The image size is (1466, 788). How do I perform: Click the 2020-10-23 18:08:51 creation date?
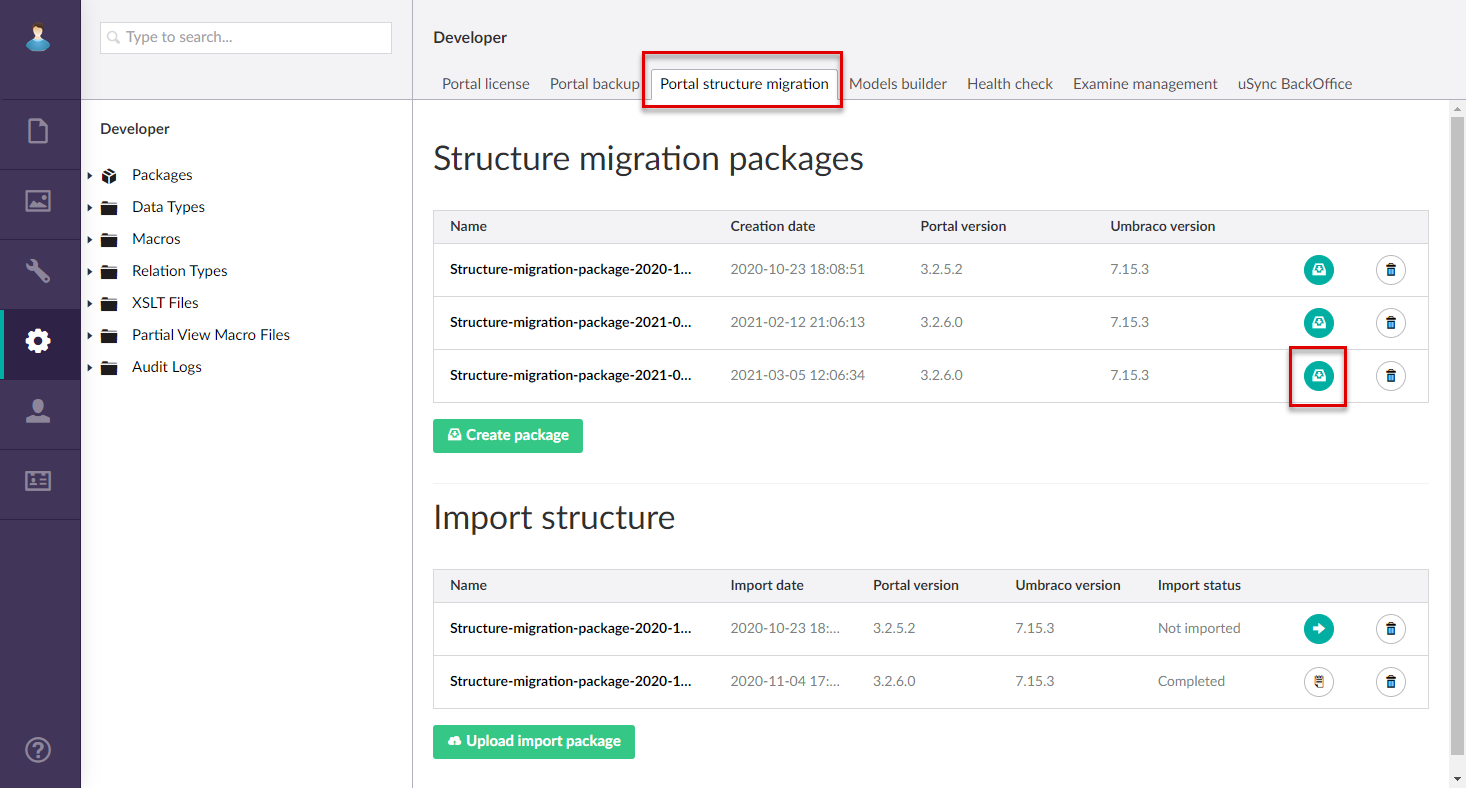798,270
